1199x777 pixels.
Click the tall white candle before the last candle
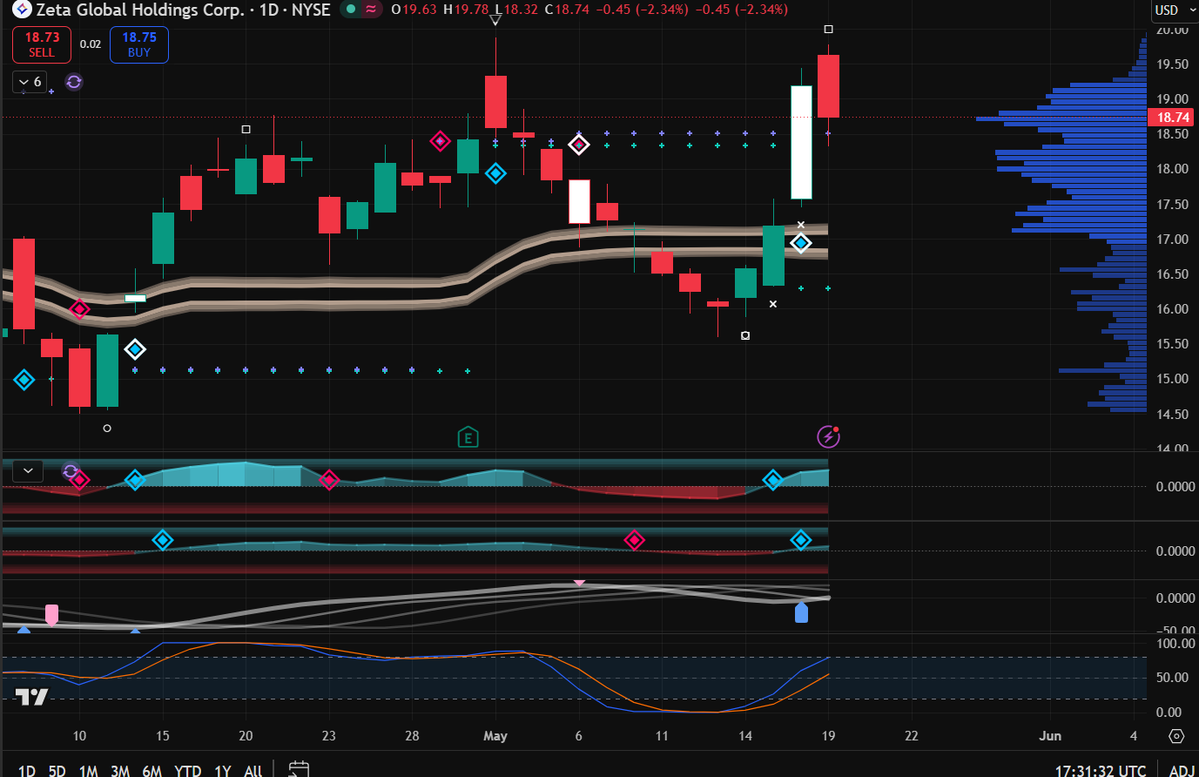(801, 142)
